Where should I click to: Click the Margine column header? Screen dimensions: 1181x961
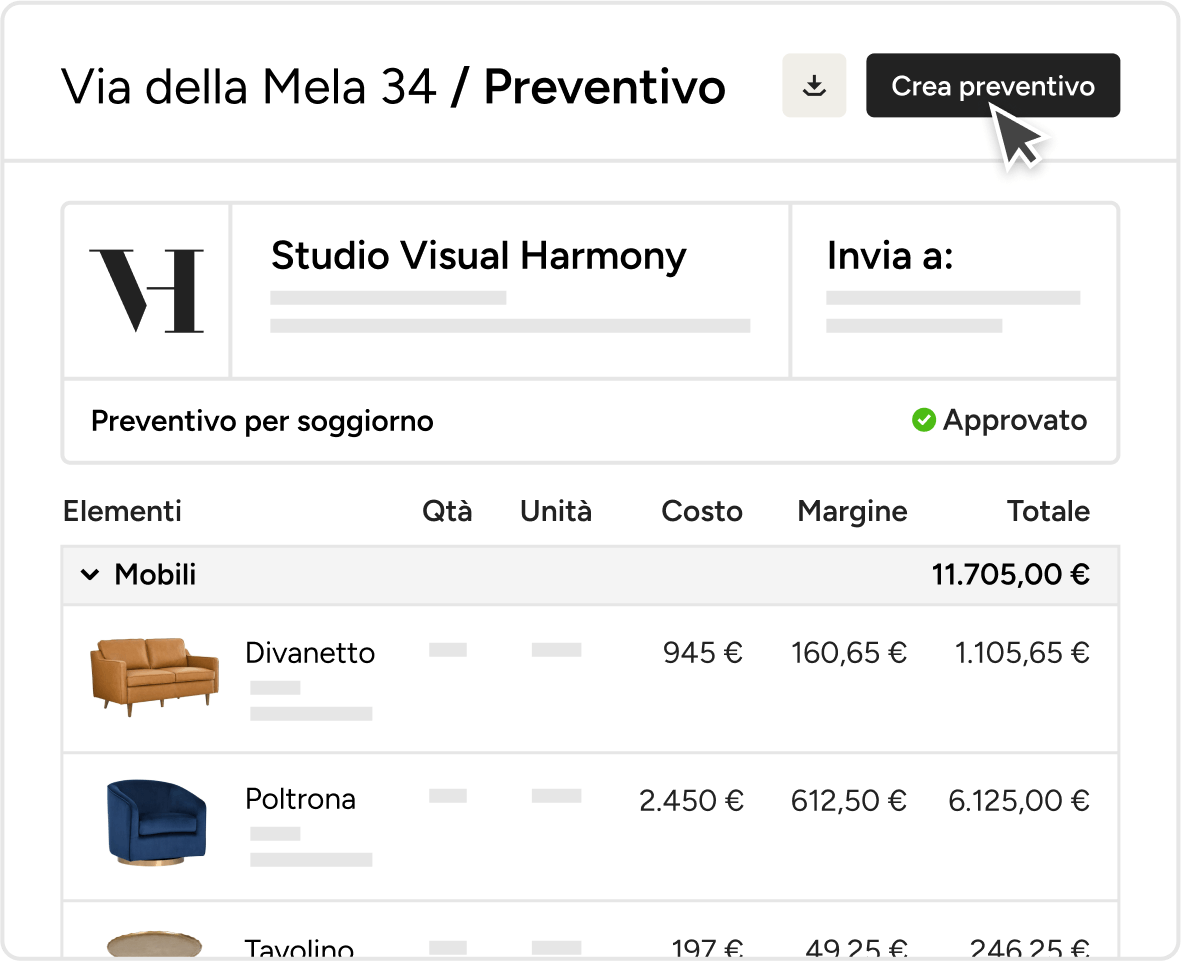tap(852, 511)
